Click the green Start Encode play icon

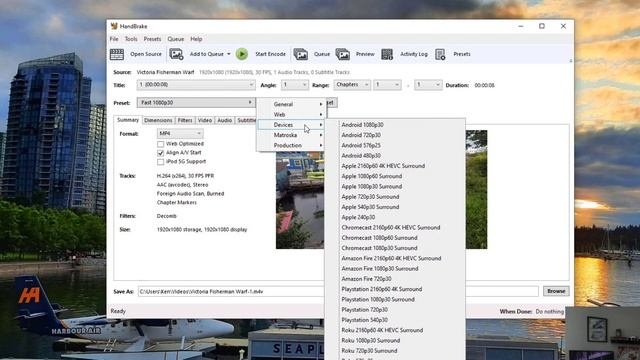click(242, 54)
